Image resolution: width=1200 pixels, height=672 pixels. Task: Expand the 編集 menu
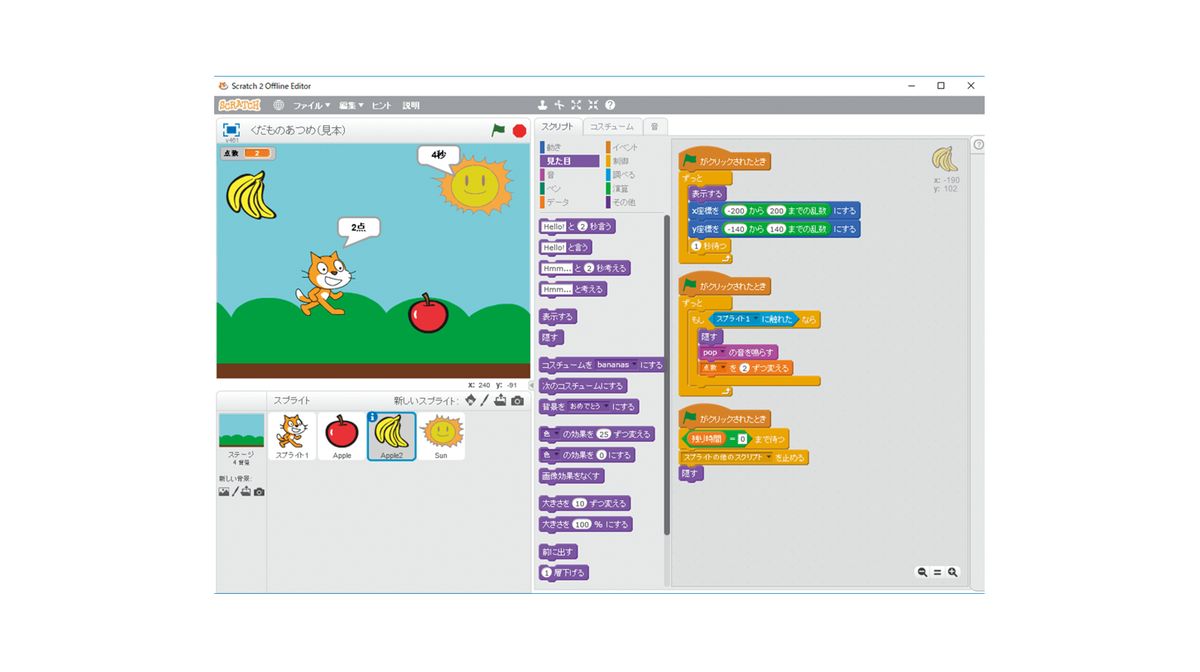click(x=350, y=105)
